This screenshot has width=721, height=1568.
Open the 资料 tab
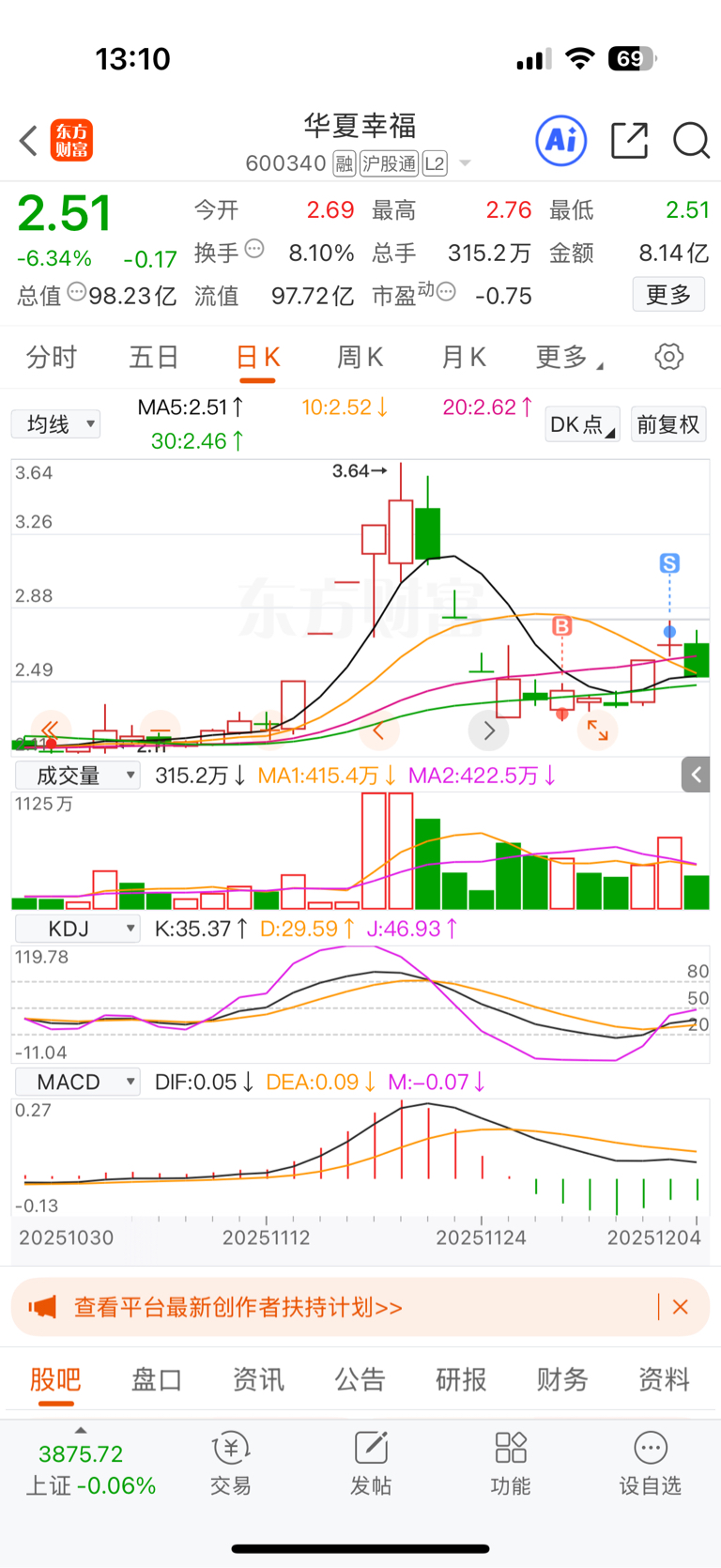(664, 1379)
